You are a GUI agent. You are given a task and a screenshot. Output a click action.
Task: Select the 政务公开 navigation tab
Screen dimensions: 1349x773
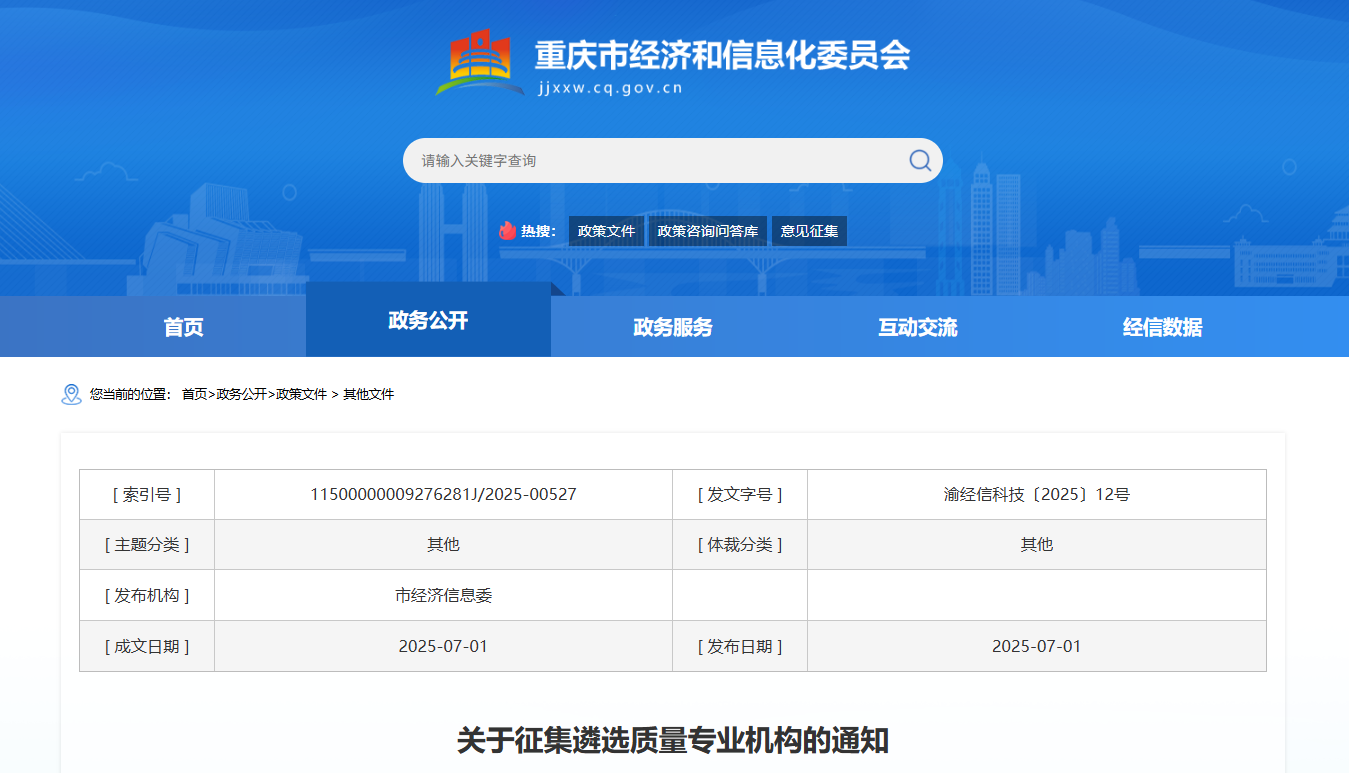[428, 320]
